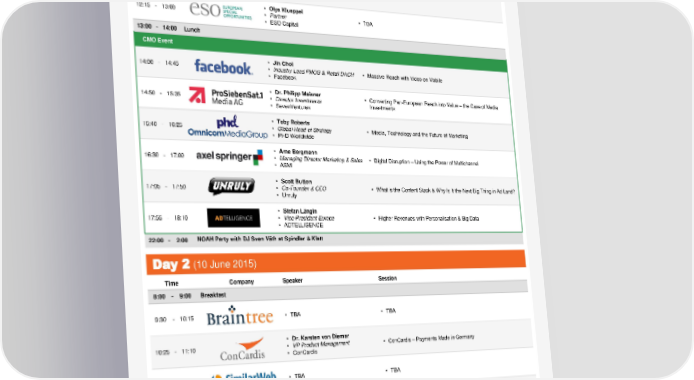Click the Session column header

coord(387,278)
